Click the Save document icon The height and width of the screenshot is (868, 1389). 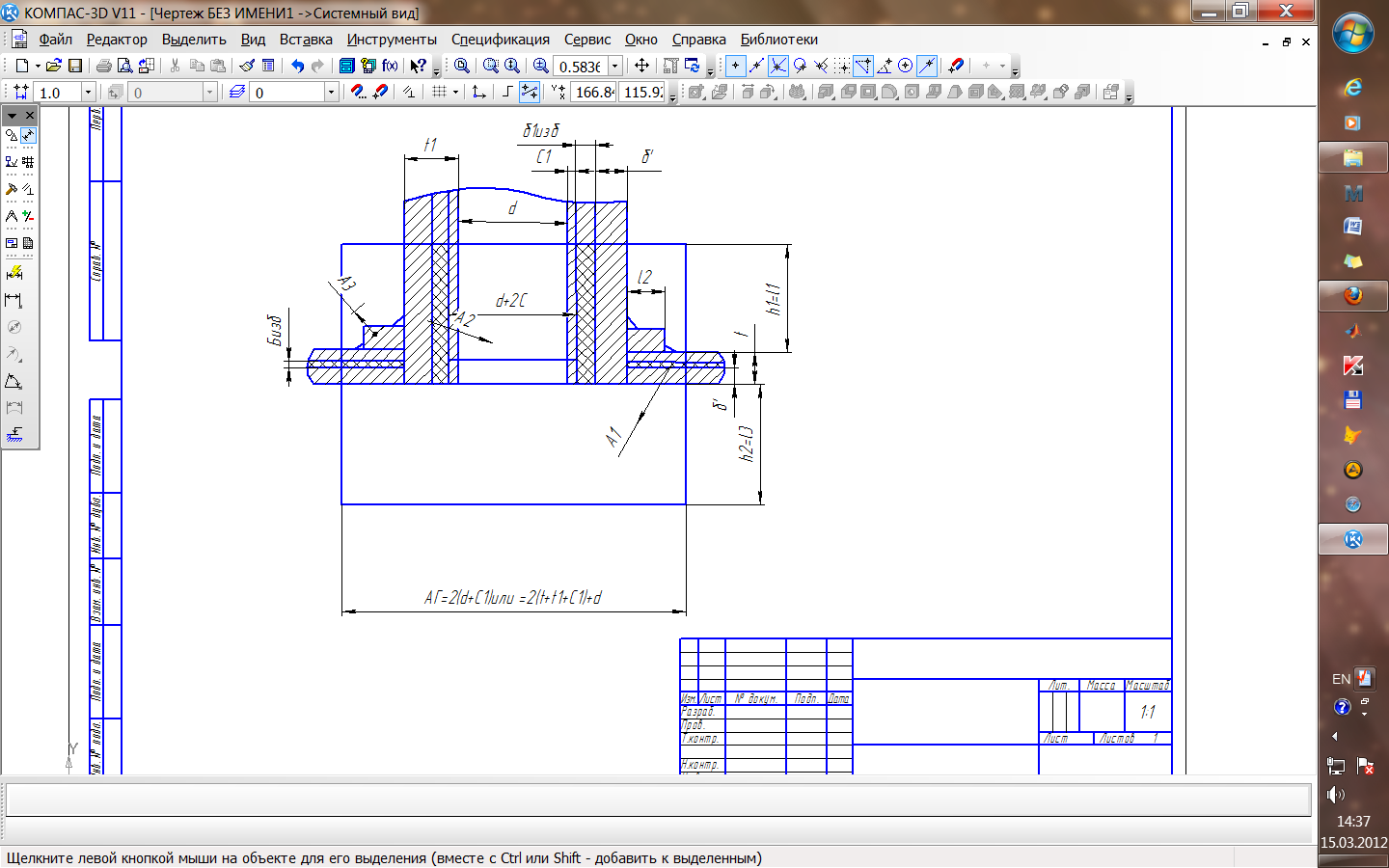(x=75, y=66)
